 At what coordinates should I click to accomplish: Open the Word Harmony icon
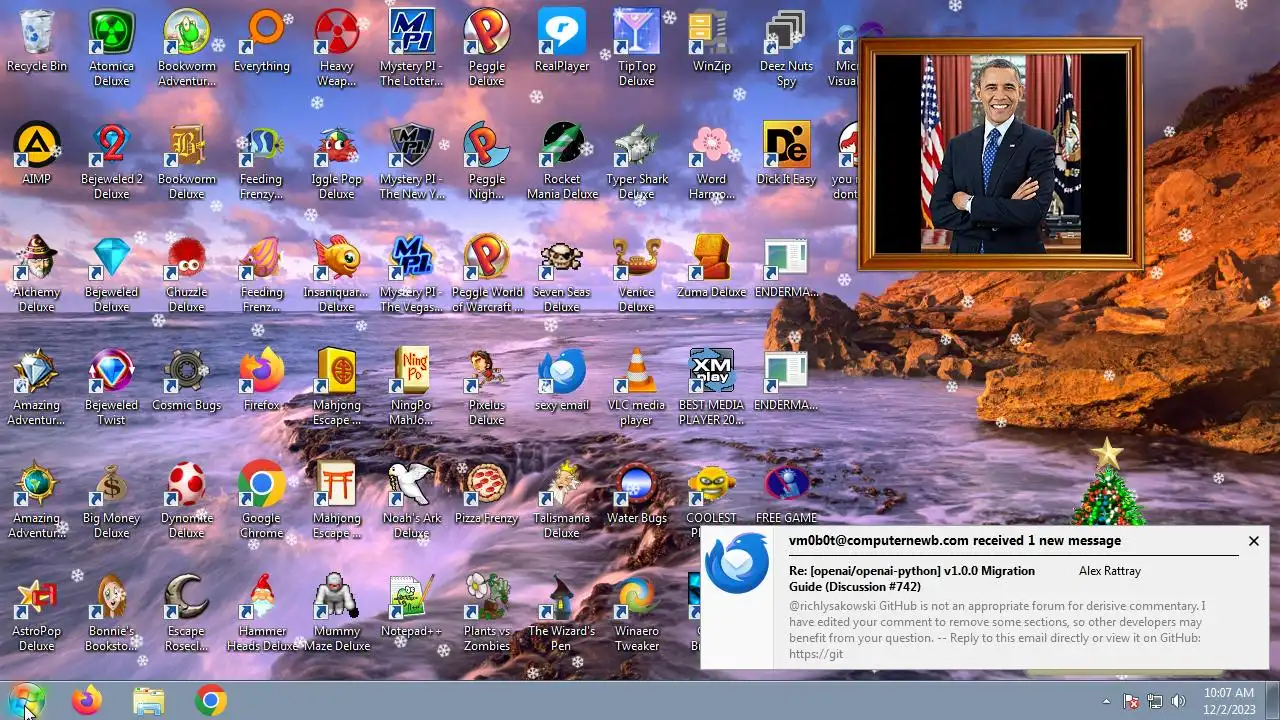pos(712,161)
